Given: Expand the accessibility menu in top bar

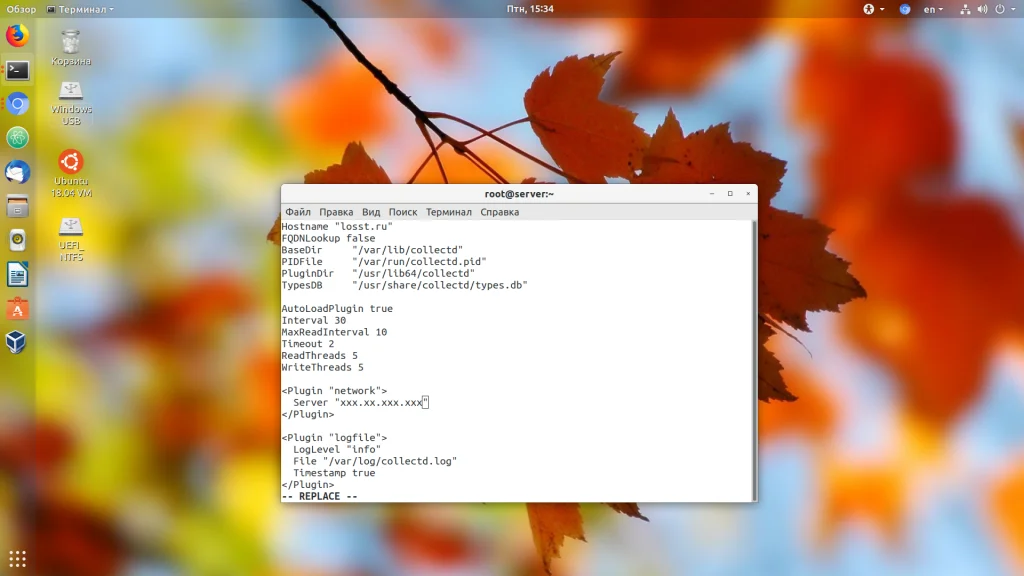Looking at the screenshot, I should [x=869, y=9].
